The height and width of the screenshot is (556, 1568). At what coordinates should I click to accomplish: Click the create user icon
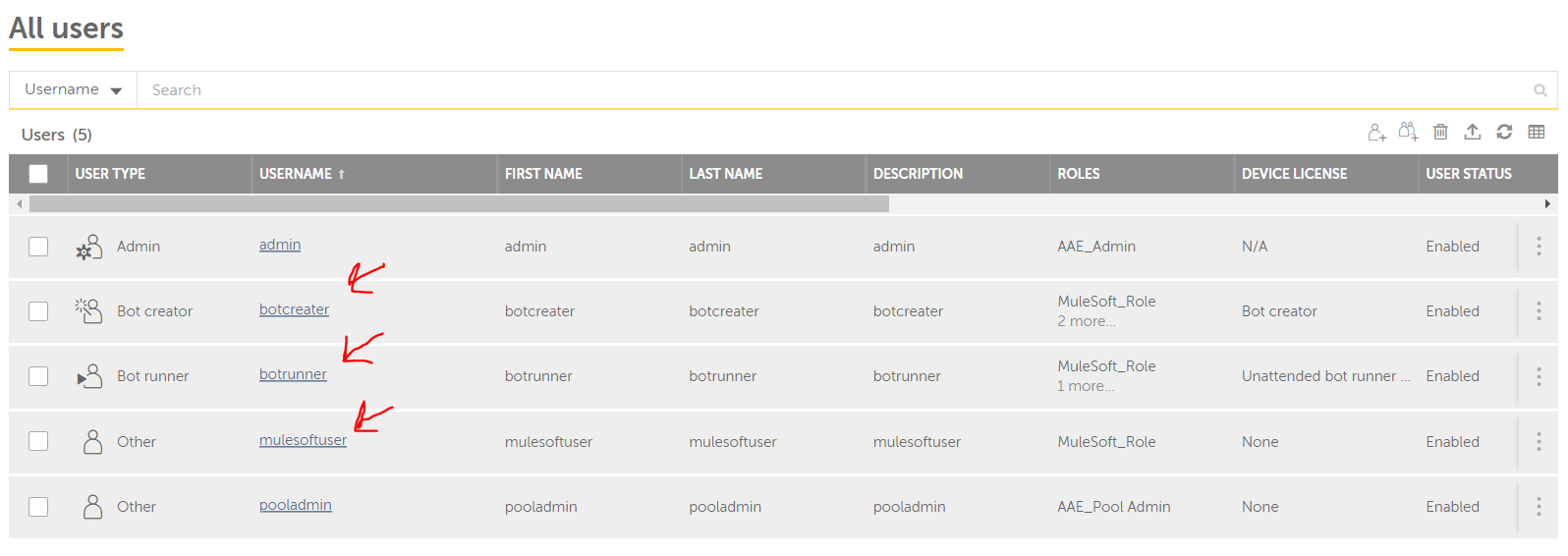[x=1376, y=133]
